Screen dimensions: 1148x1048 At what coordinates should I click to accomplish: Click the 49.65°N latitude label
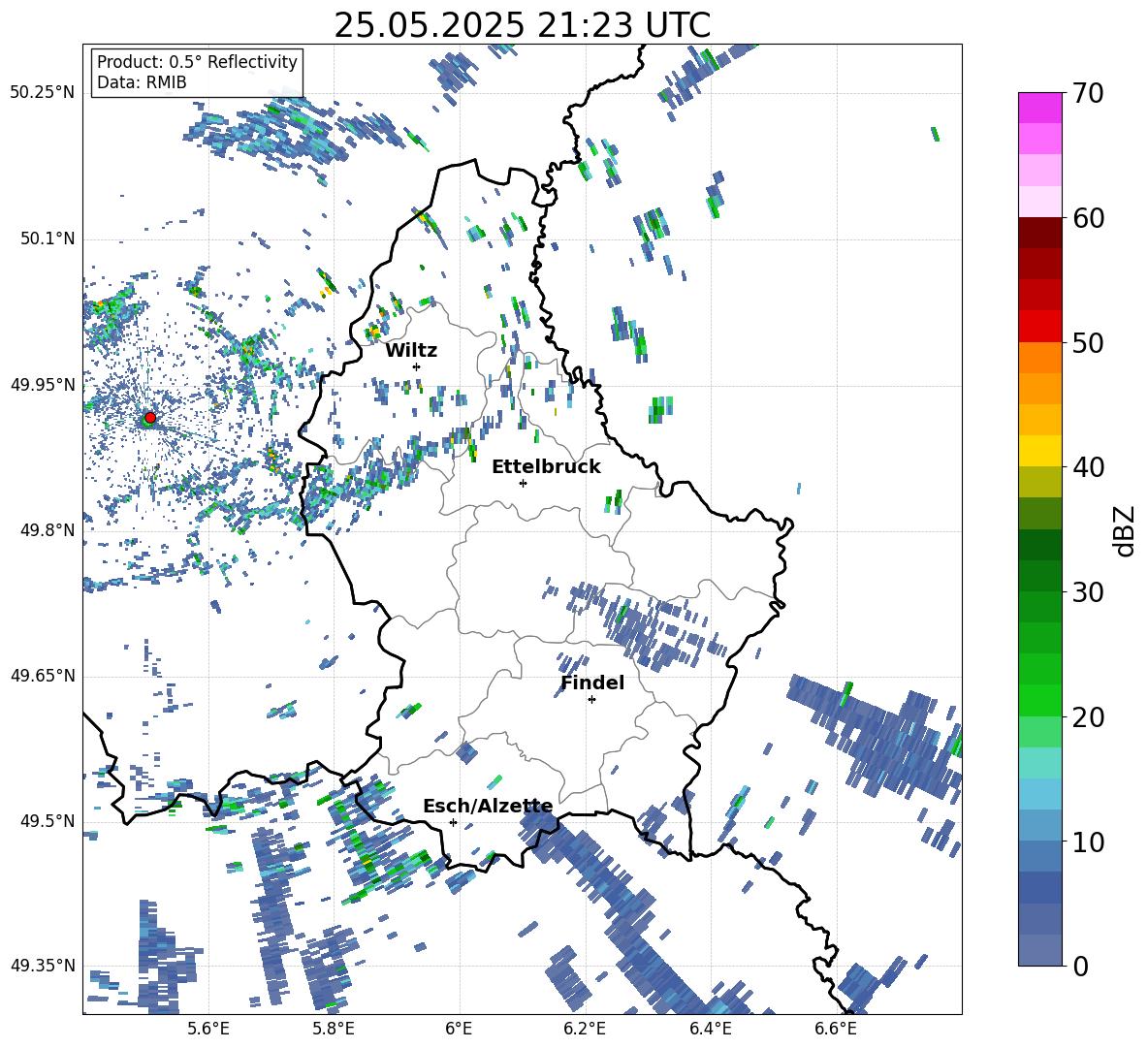[43, 675]
